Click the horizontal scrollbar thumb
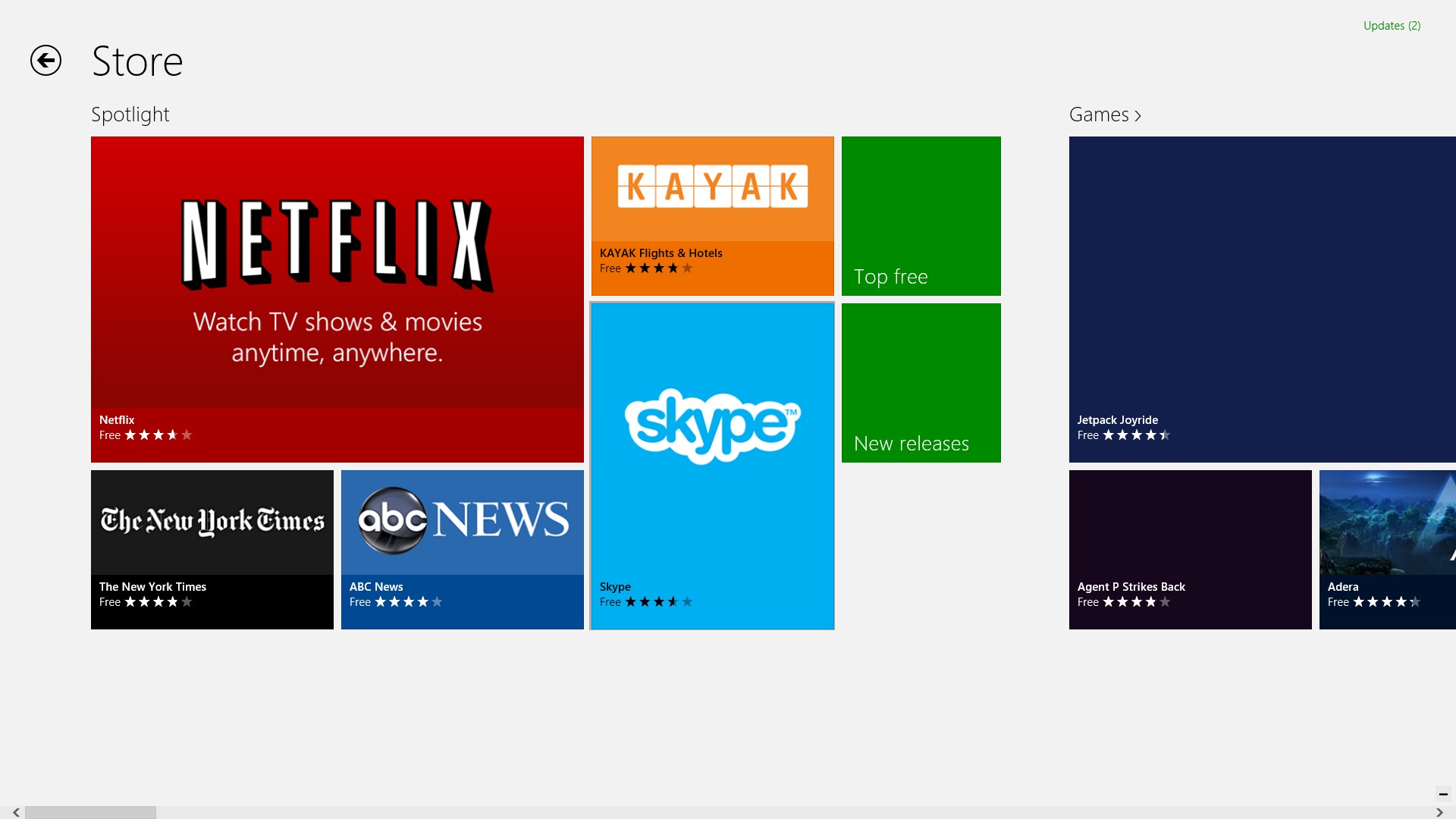This screenshot has height=819, width=1456. click(90, 812)
